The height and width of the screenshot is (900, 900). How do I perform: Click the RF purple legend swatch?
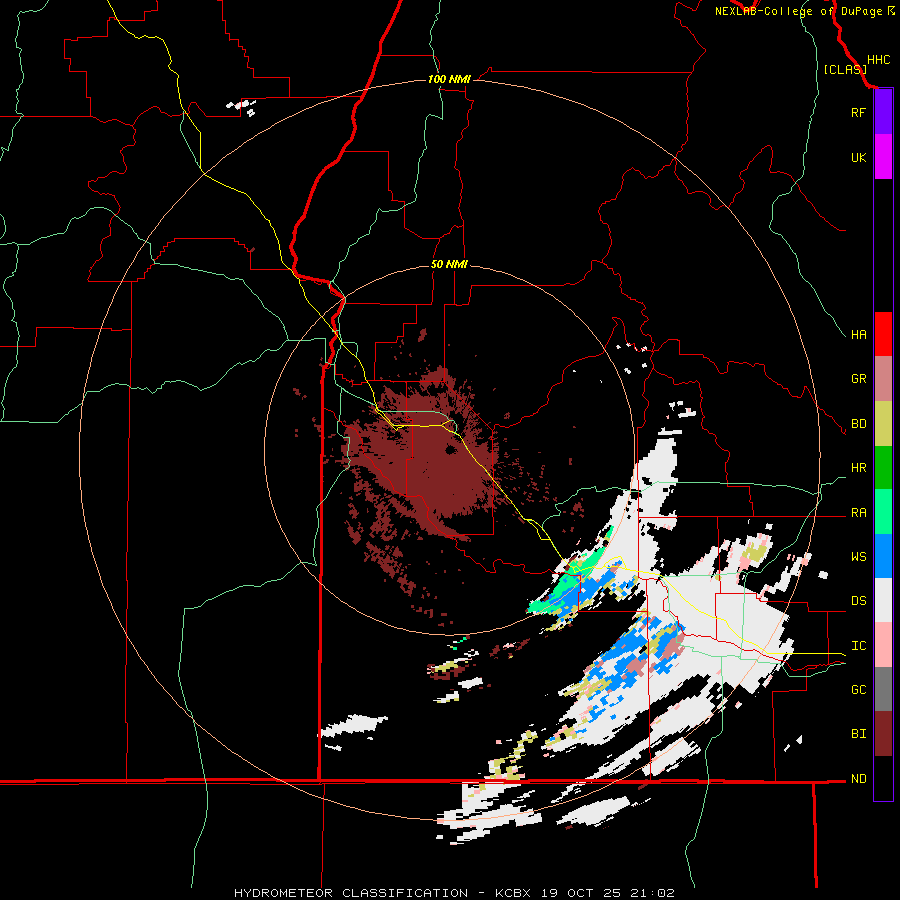(883, 112)
